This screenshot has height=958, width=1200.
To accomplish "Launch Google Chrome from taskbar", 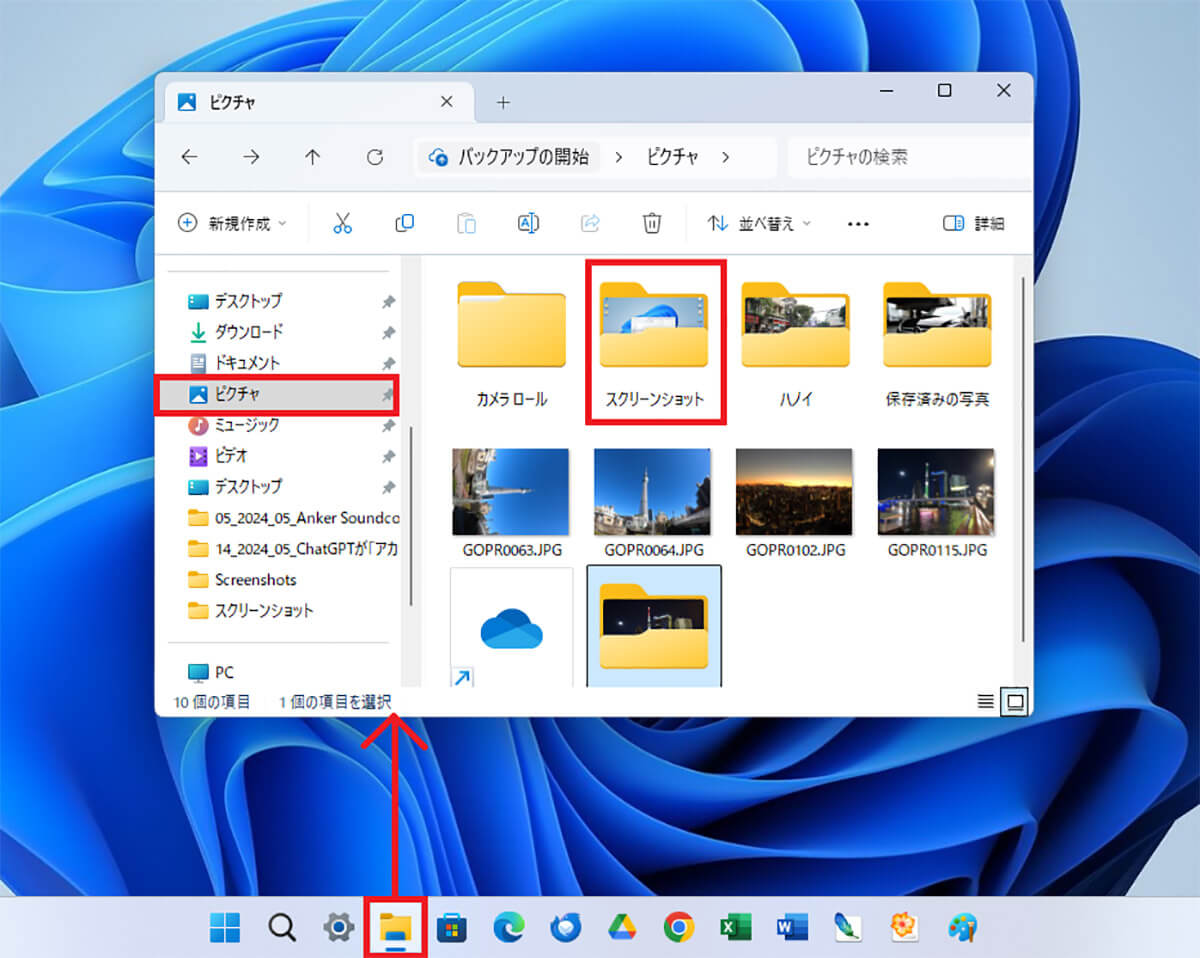I will coord(679,928).
